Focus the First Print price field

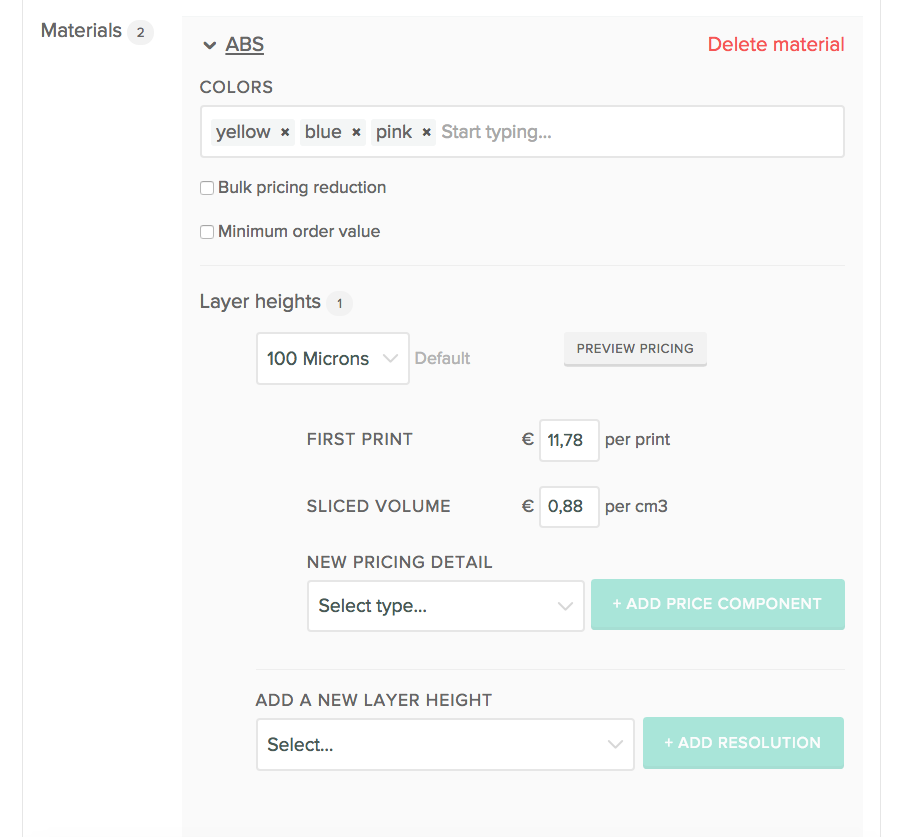pos(569,440)
